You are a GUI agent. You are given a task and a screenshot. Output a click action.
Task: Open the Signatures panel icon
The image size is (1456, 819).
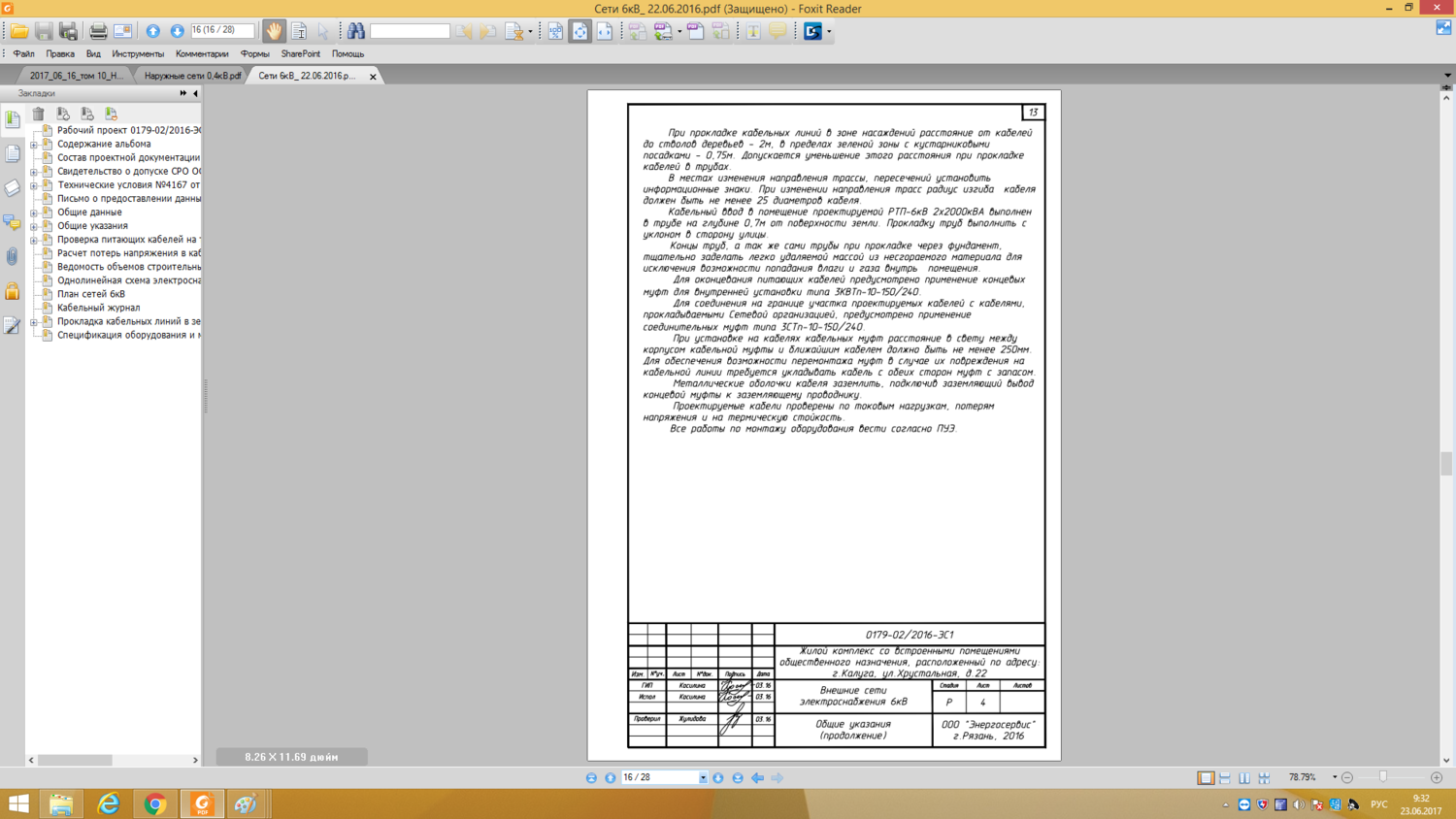(13, 325)
